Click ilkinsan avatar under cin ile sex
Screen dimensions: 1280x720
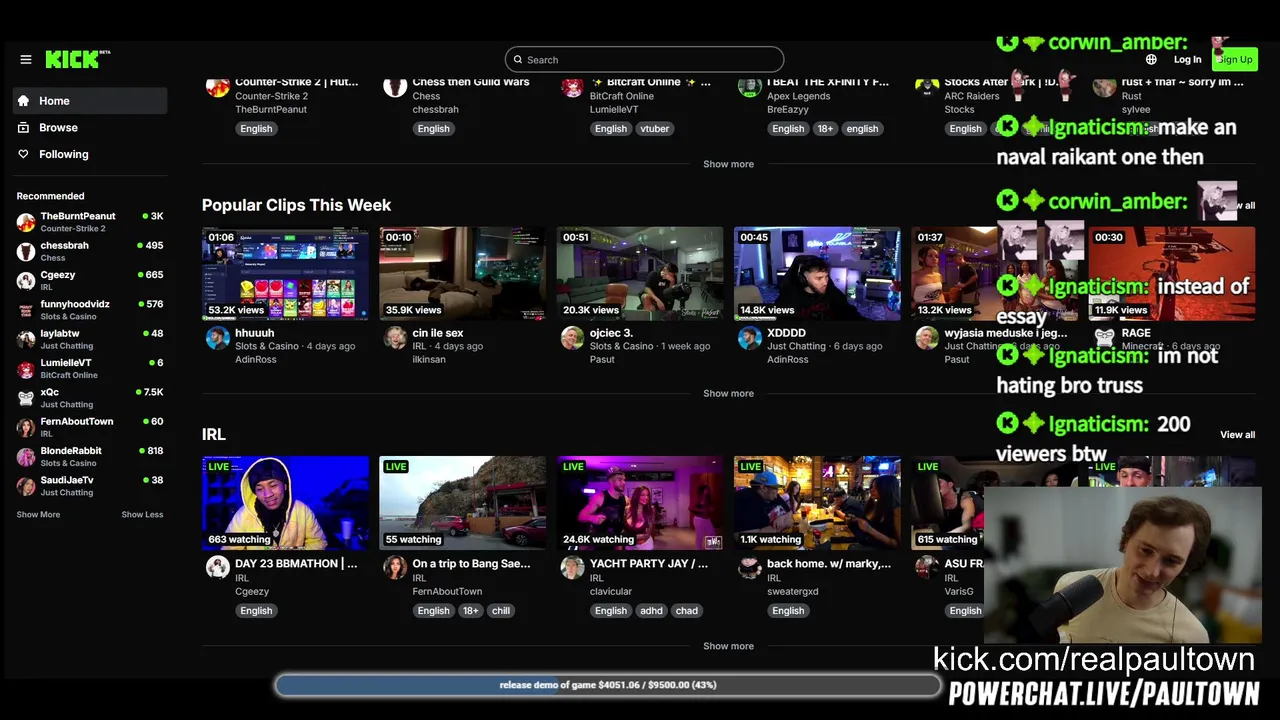(x=395, y=338)
